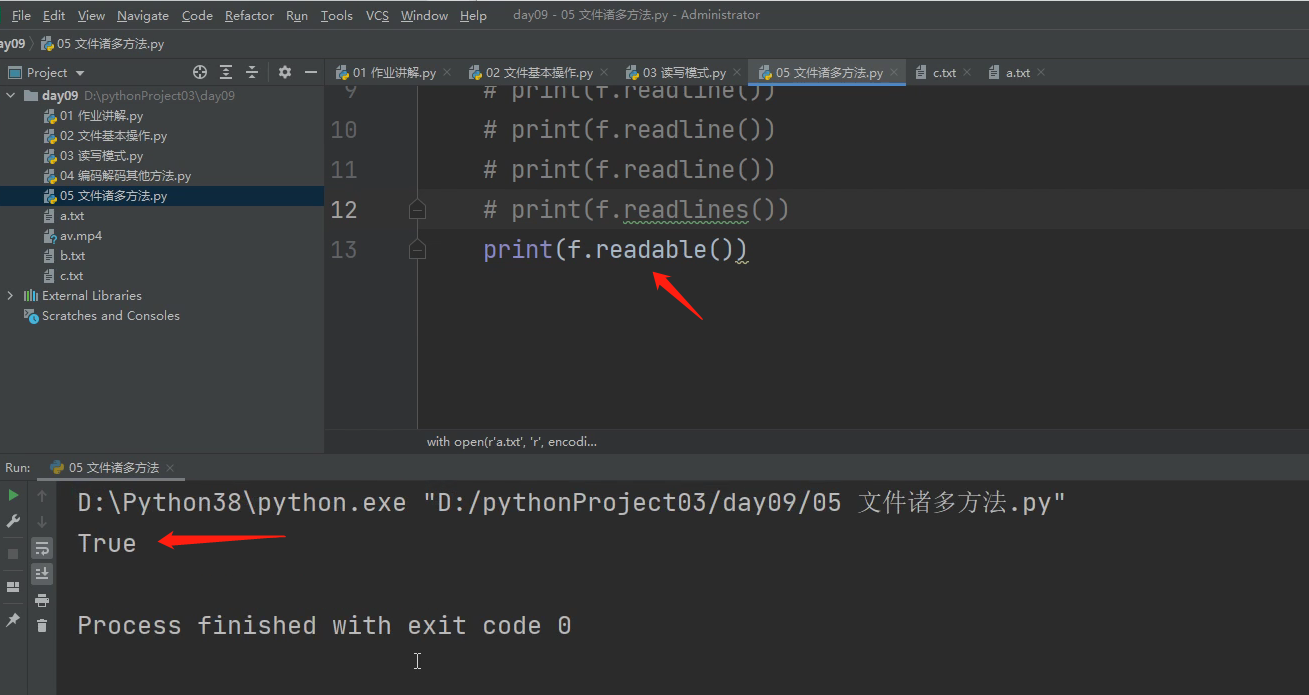The width and height of the screenshot is (1309, 695).
Task: Toggle soft-wrap in Run console
Action: click(x=42, y=548)
